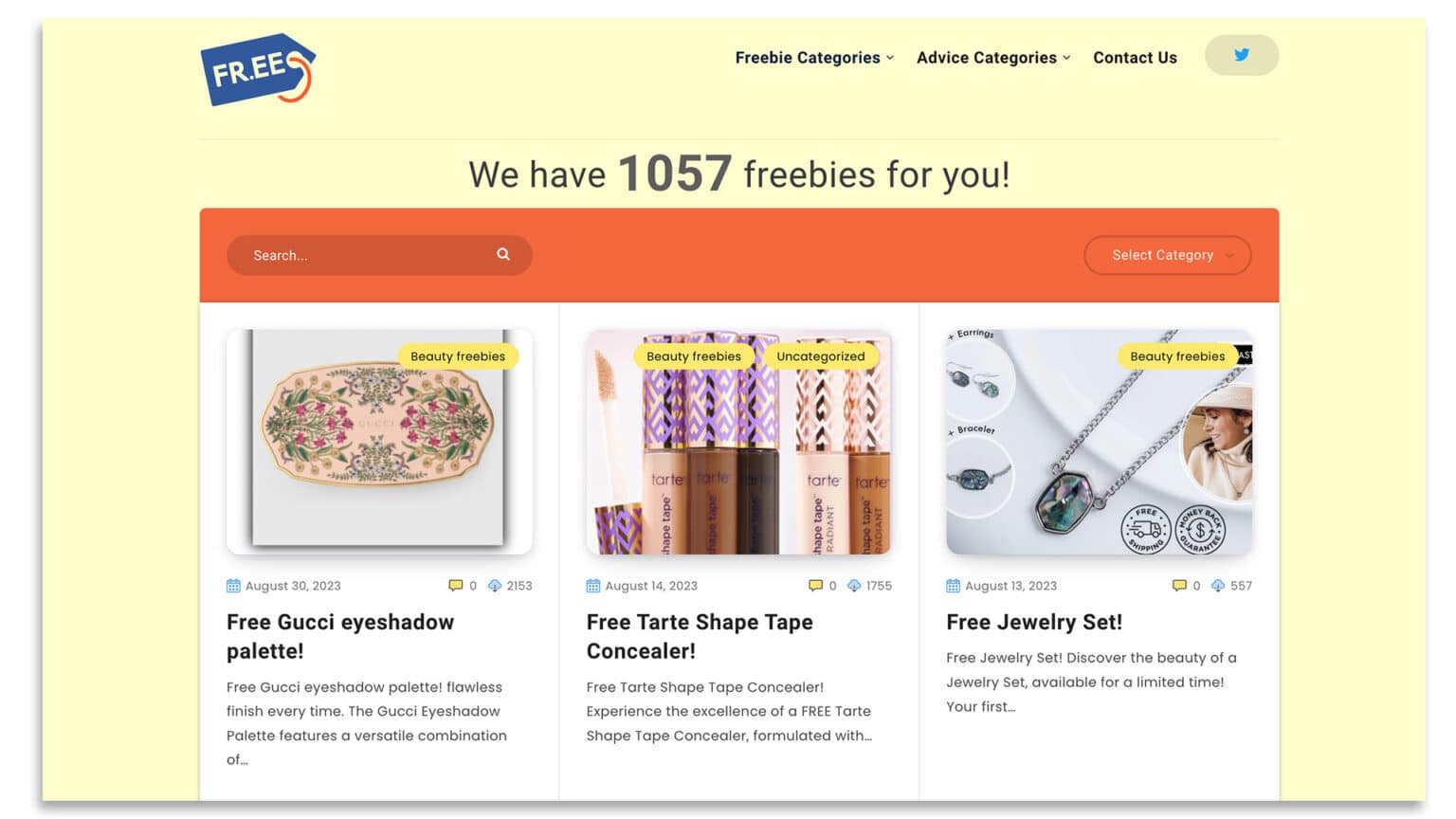Open the Free Jewelry Set post
The height and width of the screenshot is (819, 1456).
[x=1033, y=622]
